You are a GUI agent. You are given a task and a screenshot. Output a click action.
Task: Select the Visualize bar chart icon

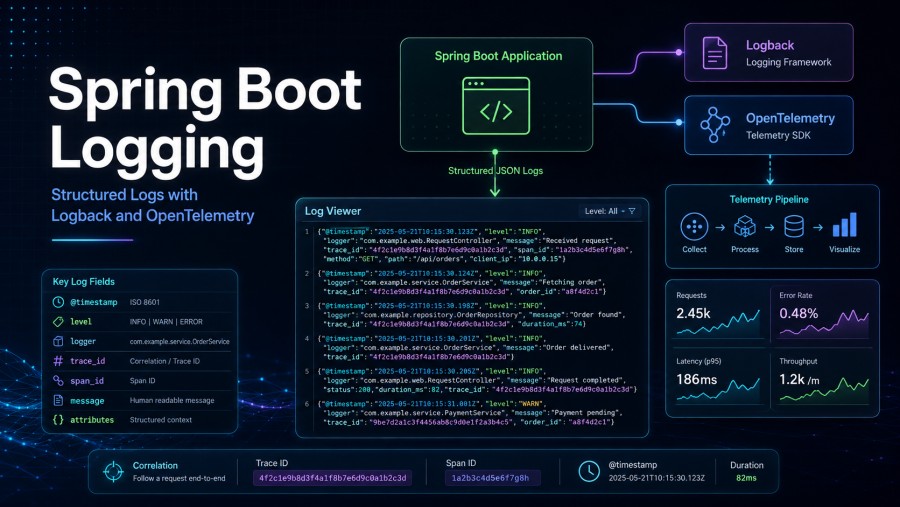pyautogui.click(x=844, y=225)
